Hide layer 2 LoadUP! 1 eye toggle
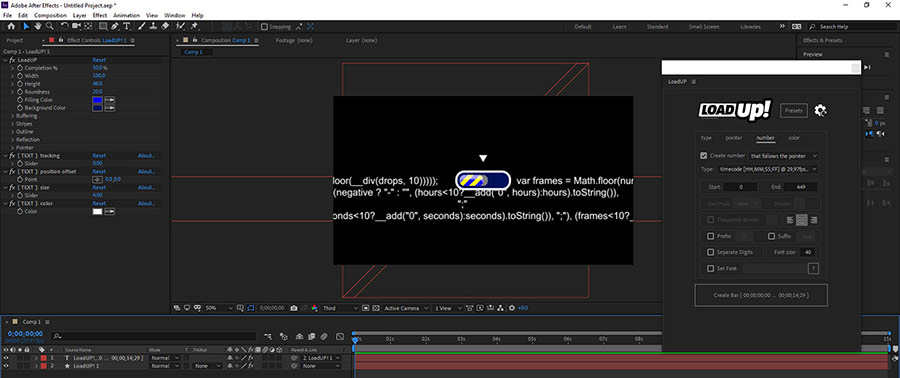Viewport: 900px width, 378px height. (6, 365)
